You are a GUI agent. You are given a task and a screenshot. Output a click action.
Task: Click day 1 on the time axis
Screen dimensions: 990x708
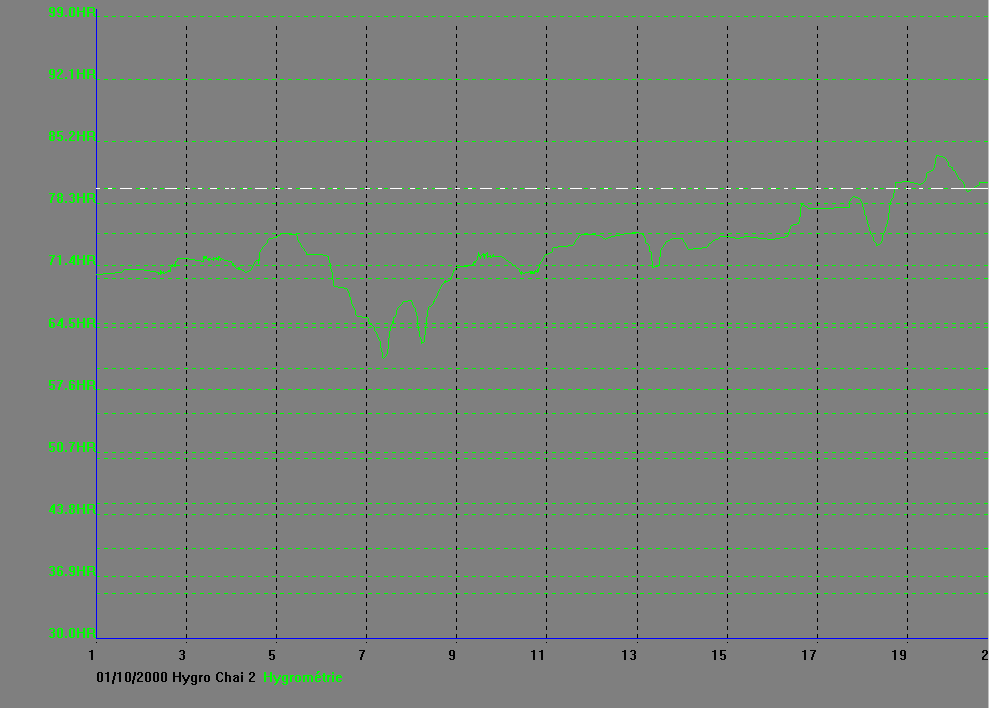click(x=92, y=655)
